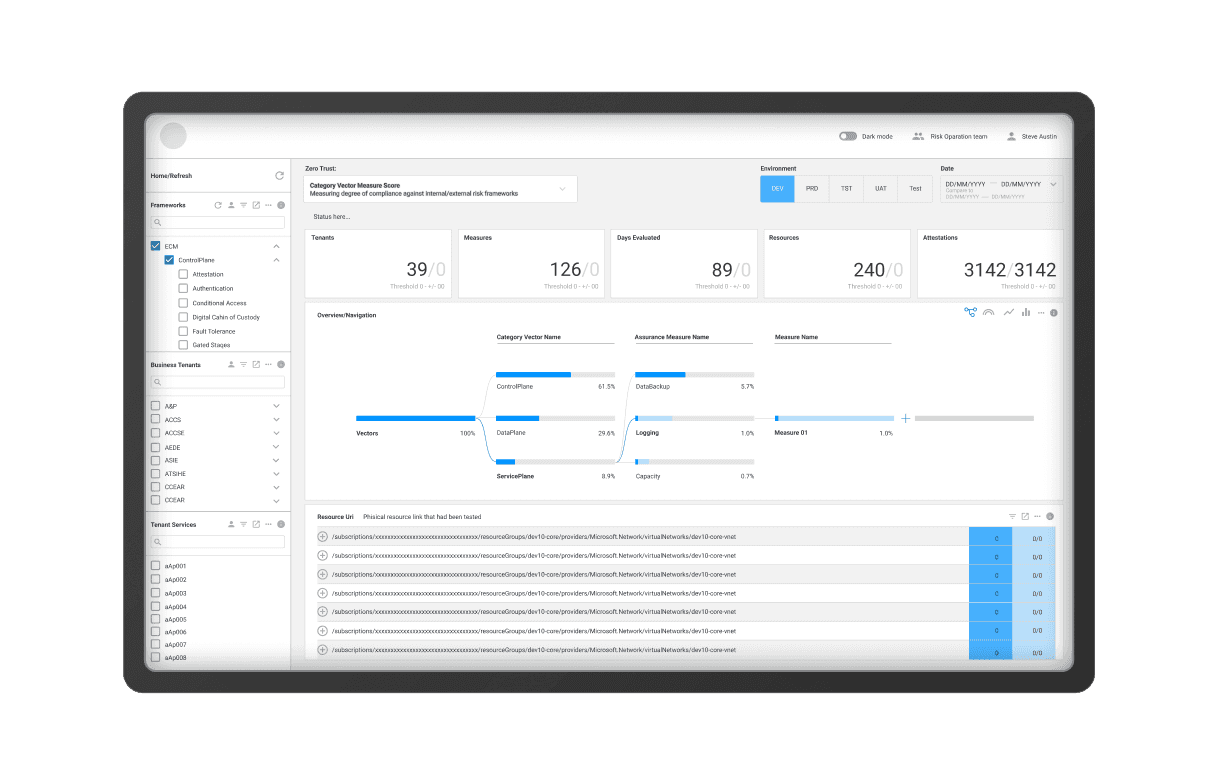Show Tenant Services info icon
Viewport: 1218px width, 784px height.
pyautogui.click(x=281, y=524)
